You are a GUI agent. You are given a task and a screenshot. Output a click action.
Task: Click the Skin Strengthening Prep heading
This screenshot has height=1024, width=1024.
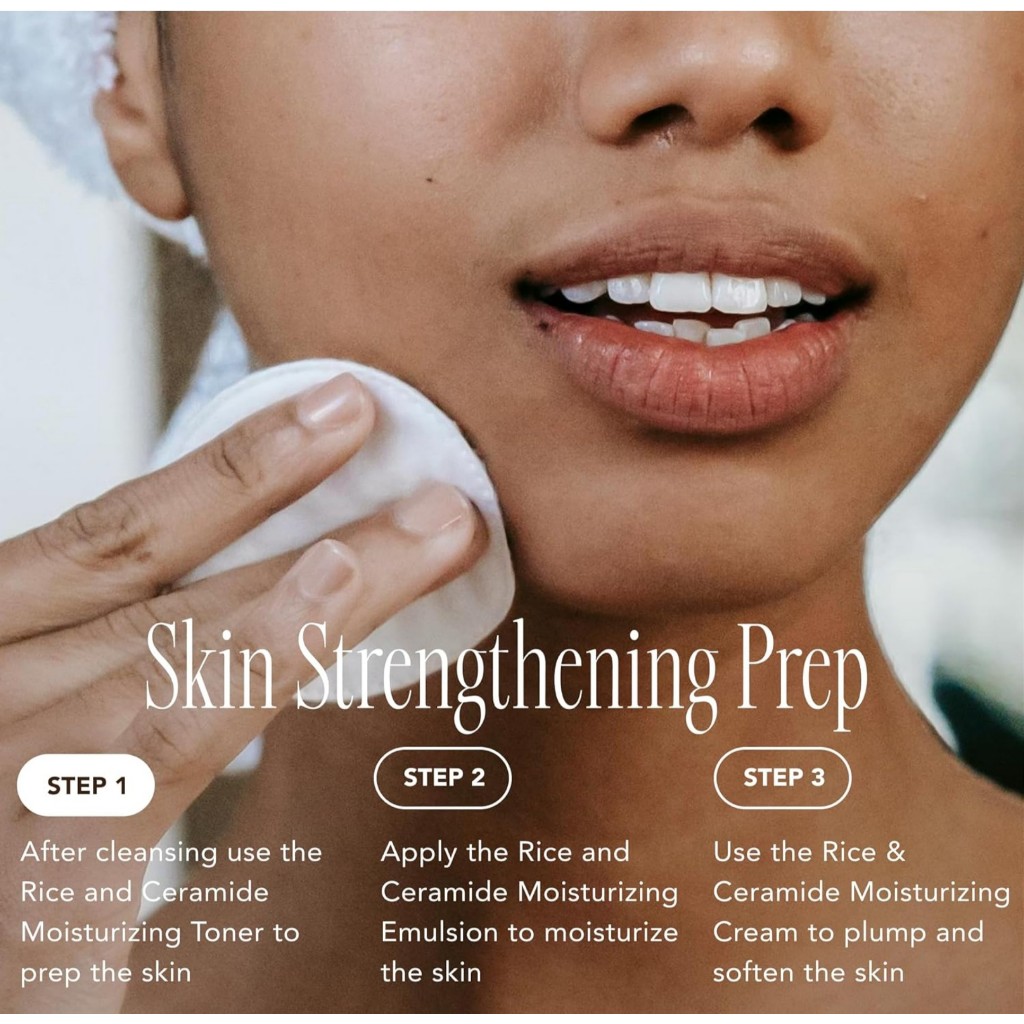coord(507,675)
